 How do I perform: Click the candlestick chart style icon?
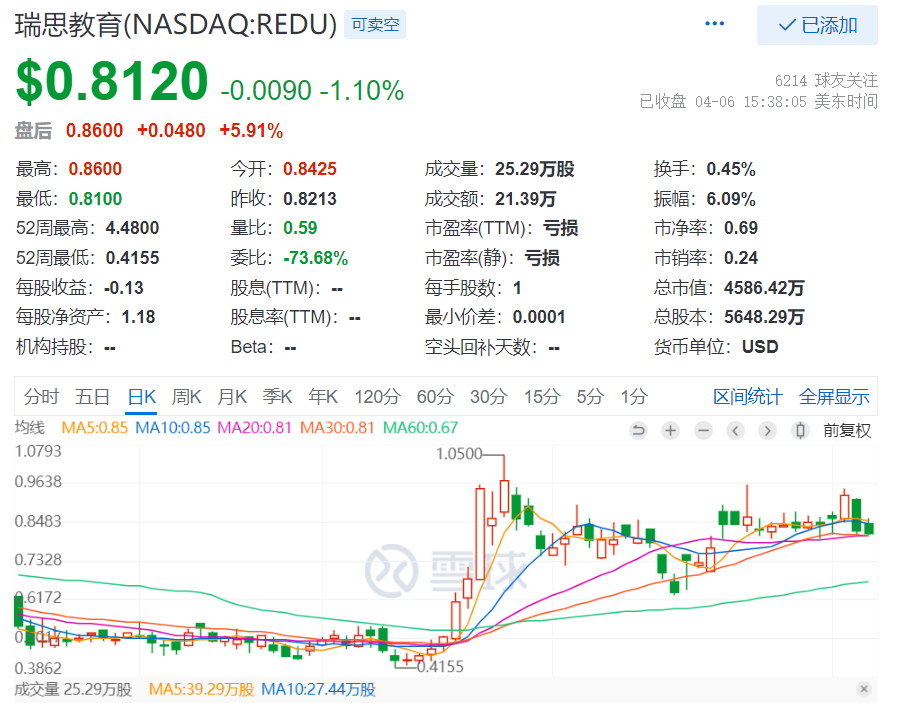tap(799, 431)
